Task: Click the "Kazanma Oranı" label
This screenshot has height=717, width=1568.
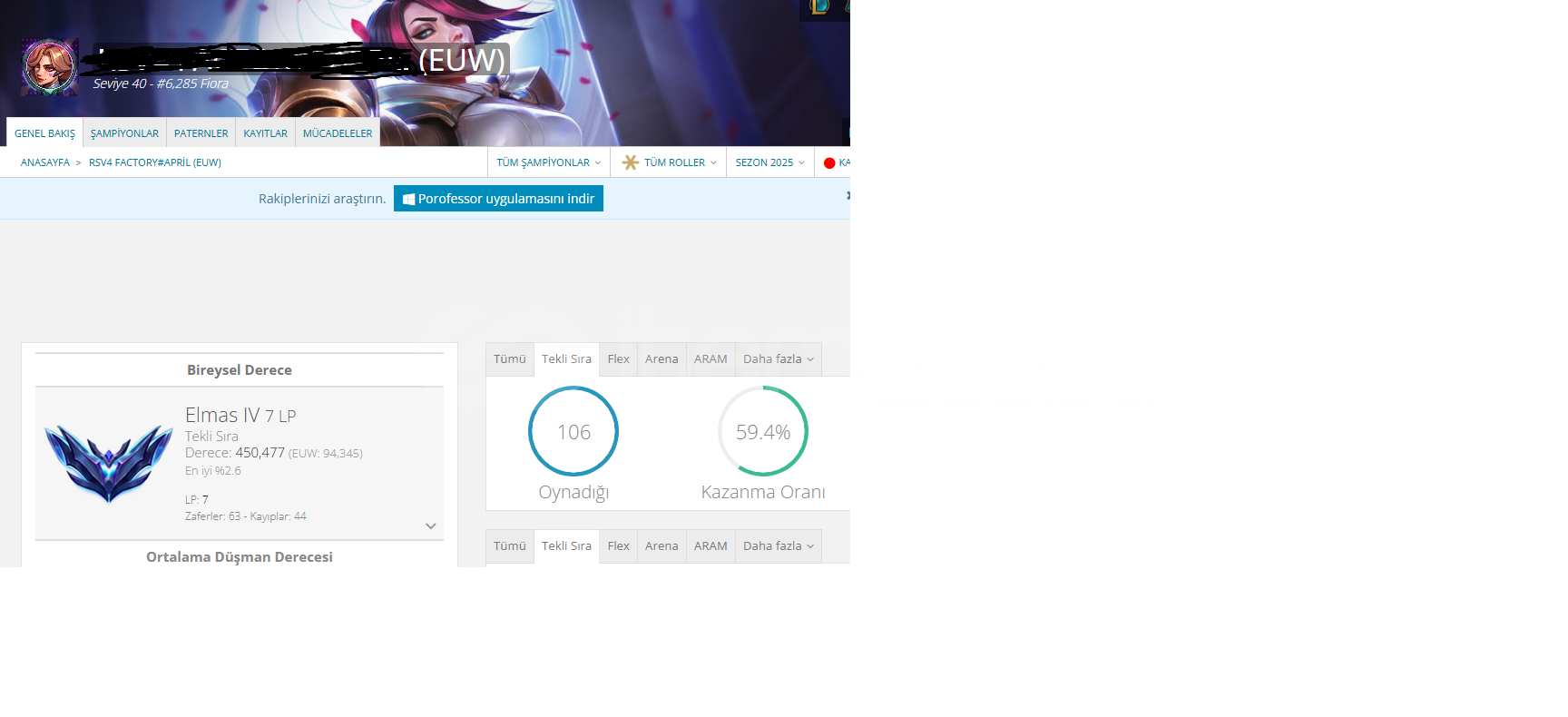Action: pyautogui.click(x=763, y=492)
